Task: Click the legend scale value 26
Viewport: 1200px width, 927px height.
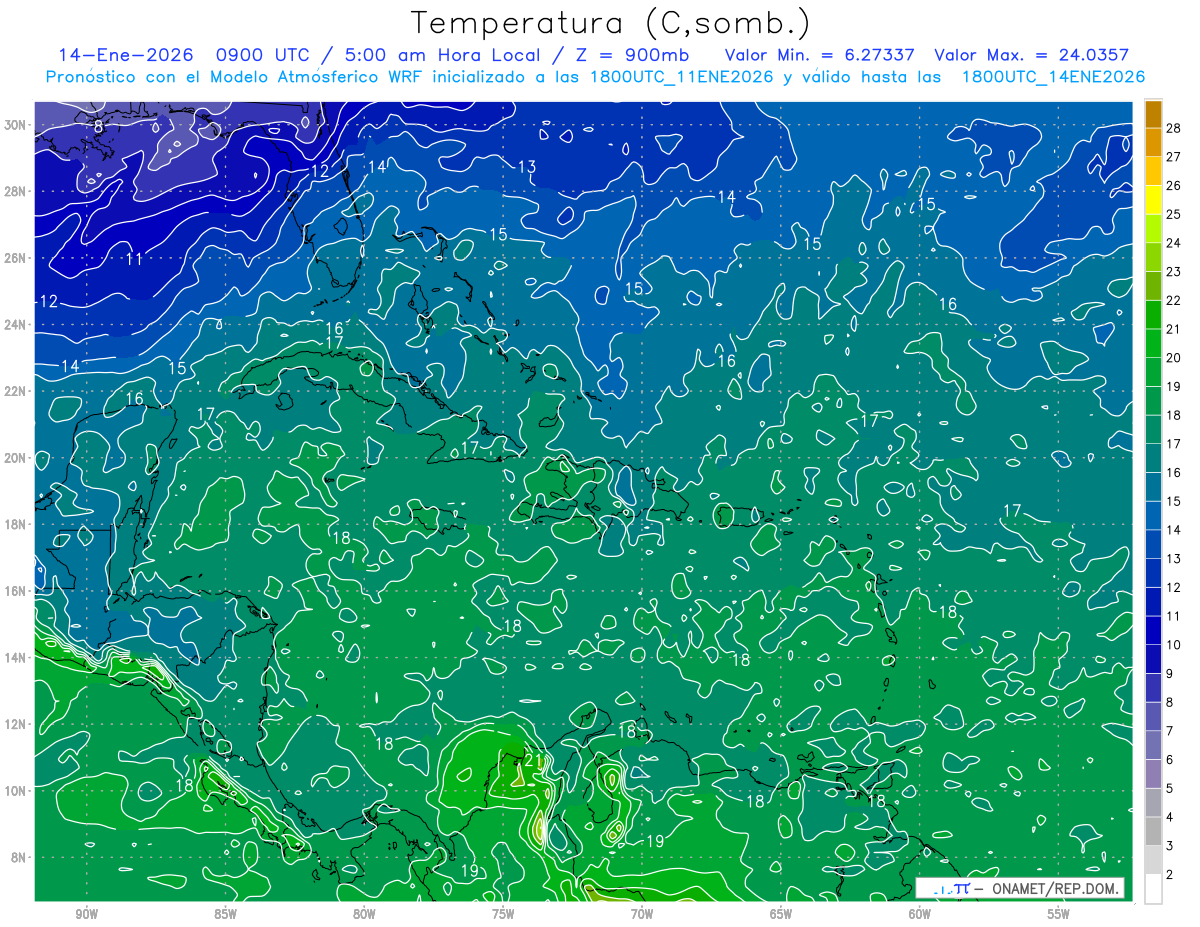Action: tap(1174, 186)
